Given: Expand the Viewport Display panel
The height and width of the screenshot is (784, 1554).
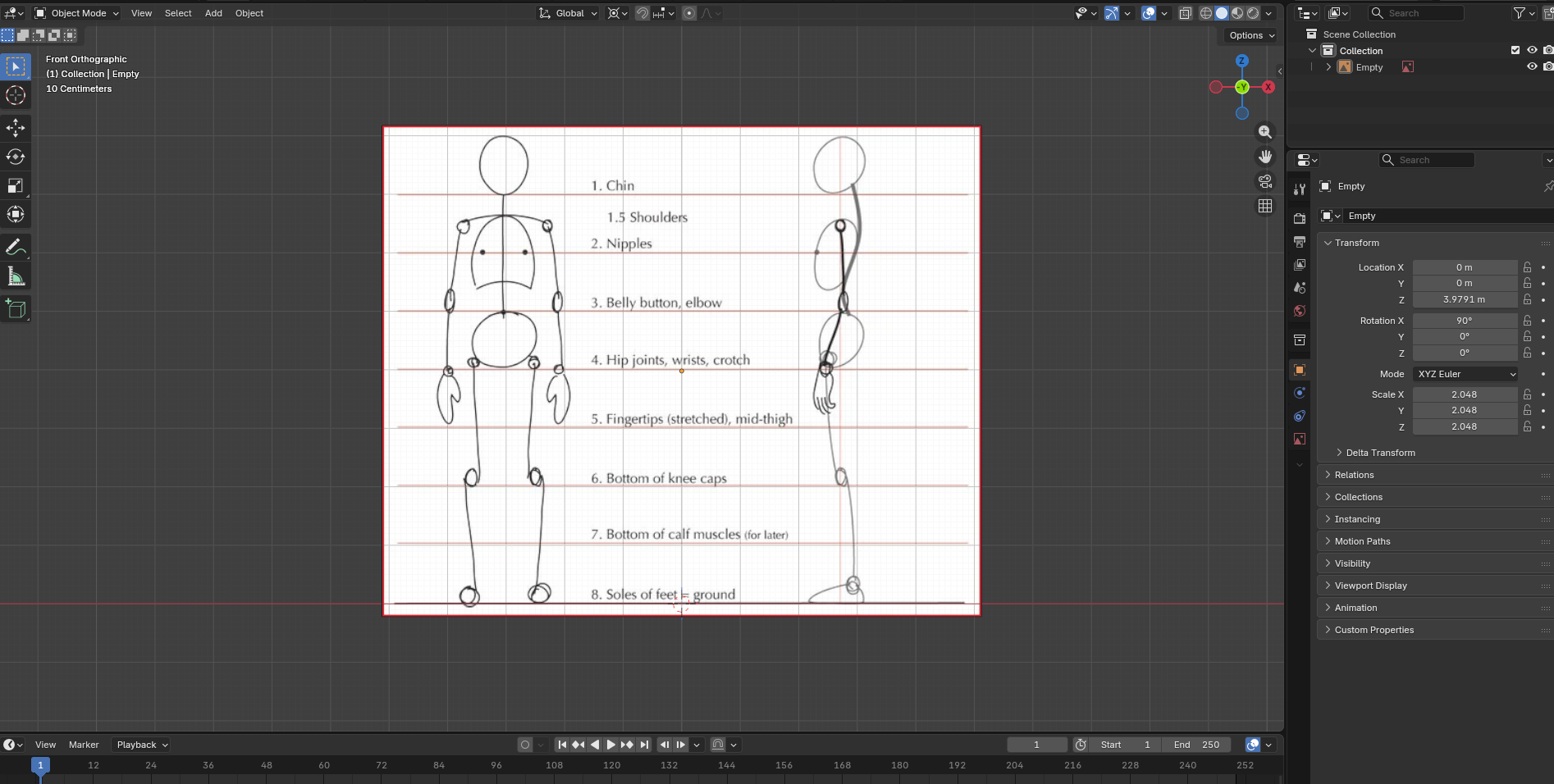Looking at the screenshot, I should click(1370, 586).
